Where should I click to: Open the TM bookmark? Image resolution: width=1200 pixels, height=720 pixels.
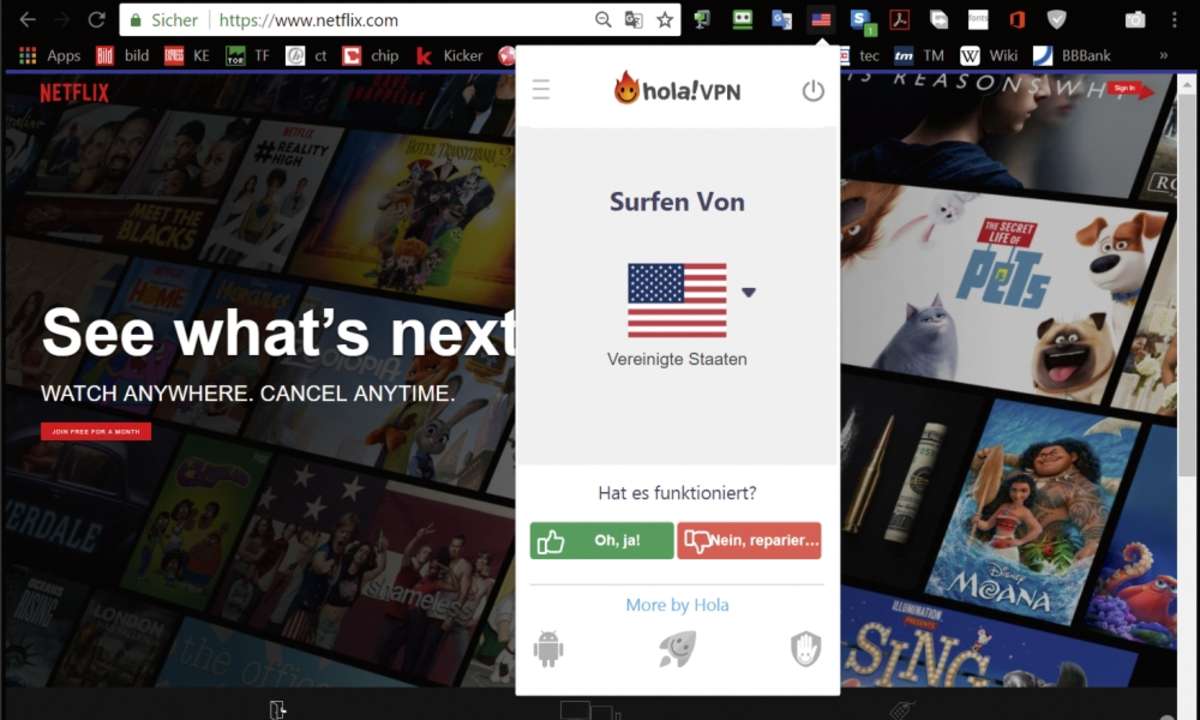pos(920,56)
